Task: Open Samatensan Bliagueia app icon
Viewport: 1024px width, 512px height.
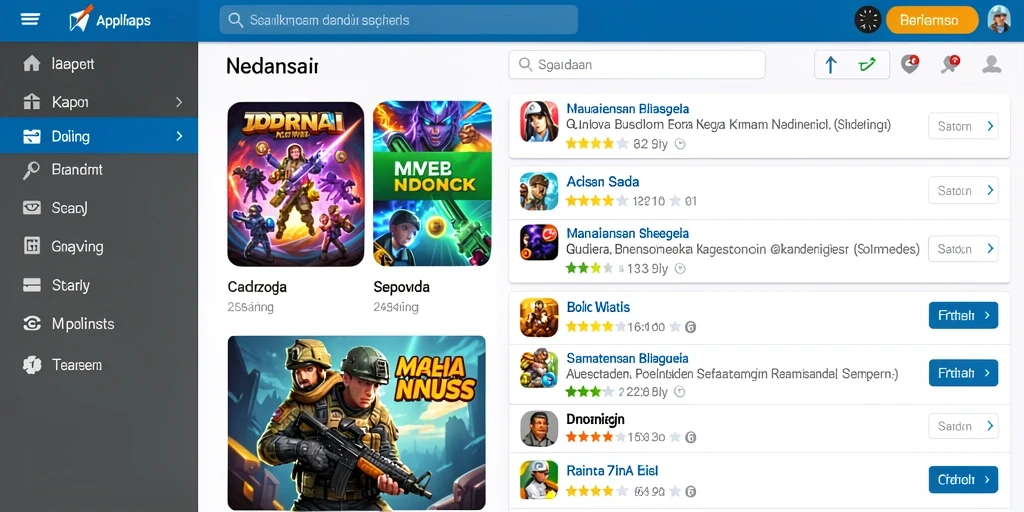Action: 539,369
